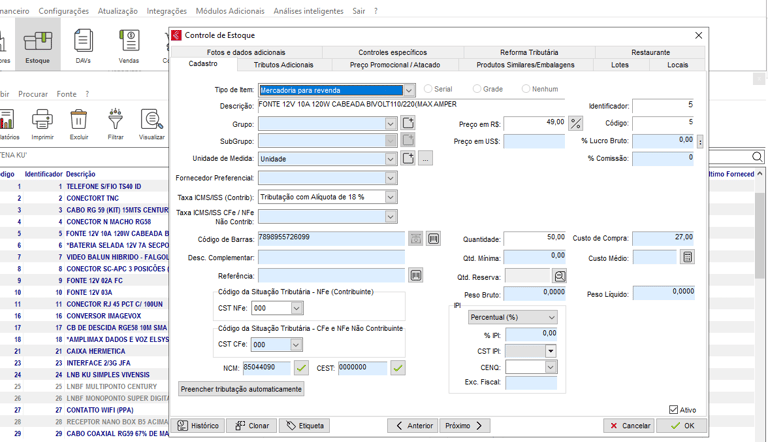Toggle the Ativo checkbox
This screenshot has height=442, width=768.
(673, 410)
